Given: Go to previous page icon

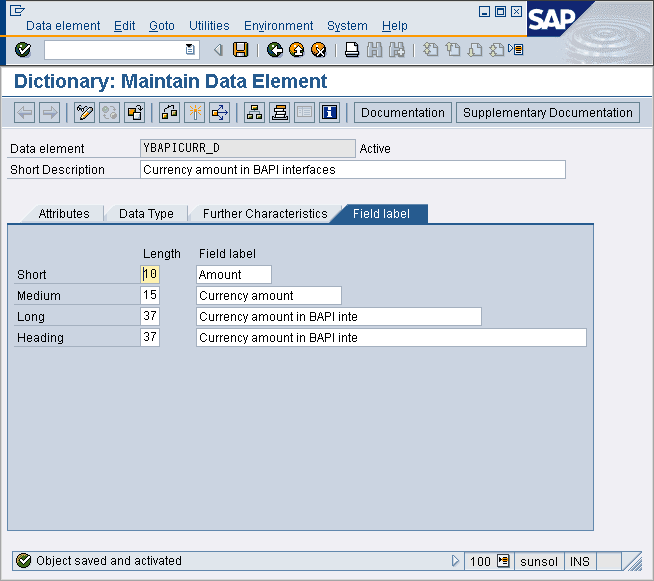Looking at the screenshot, I should 453,50.
